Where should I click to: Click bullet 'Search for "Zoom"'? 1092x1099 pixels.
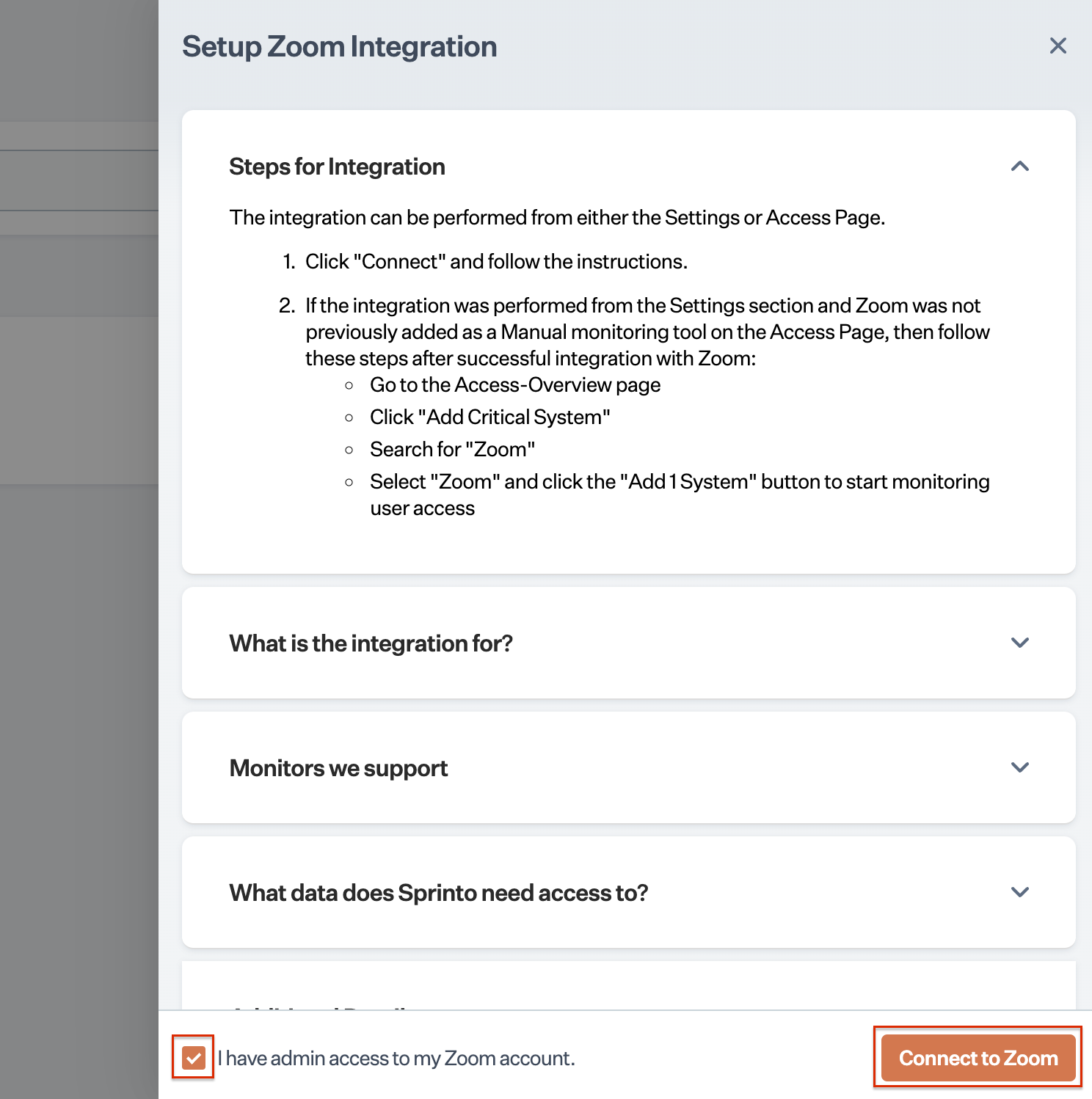coord(452,450)
